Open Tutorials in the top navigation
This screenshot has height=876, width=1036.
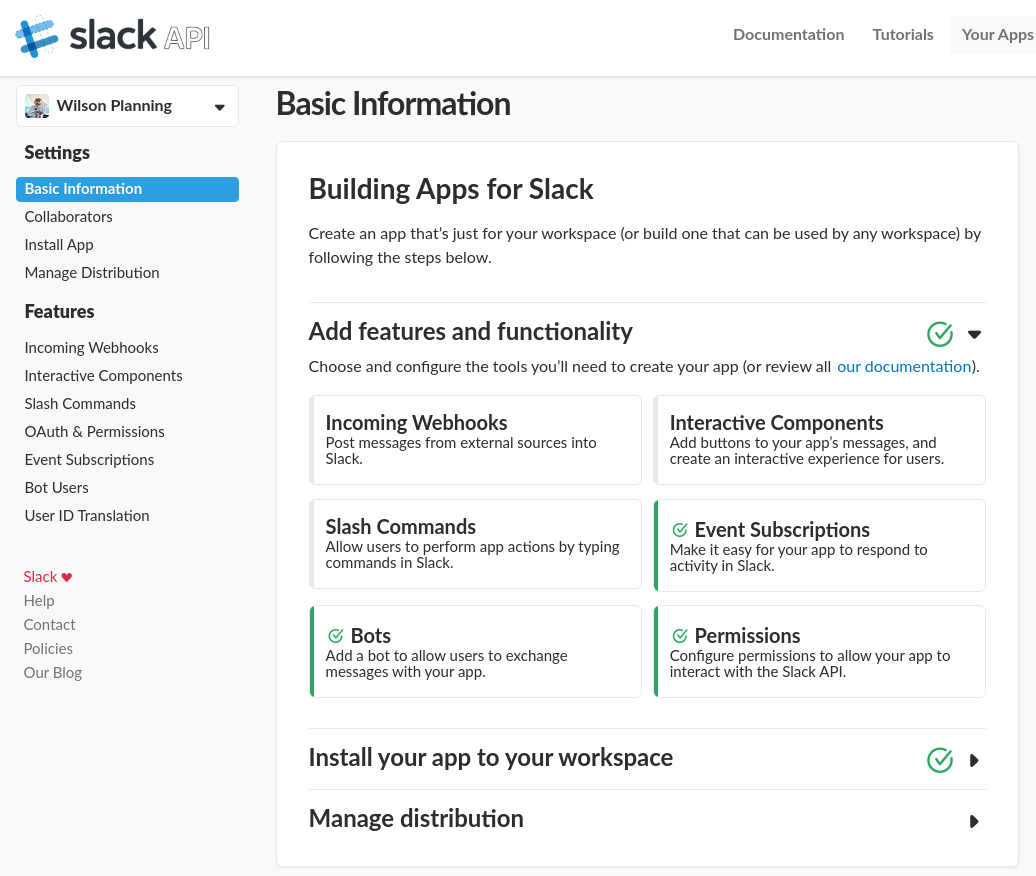coord(902,34)
